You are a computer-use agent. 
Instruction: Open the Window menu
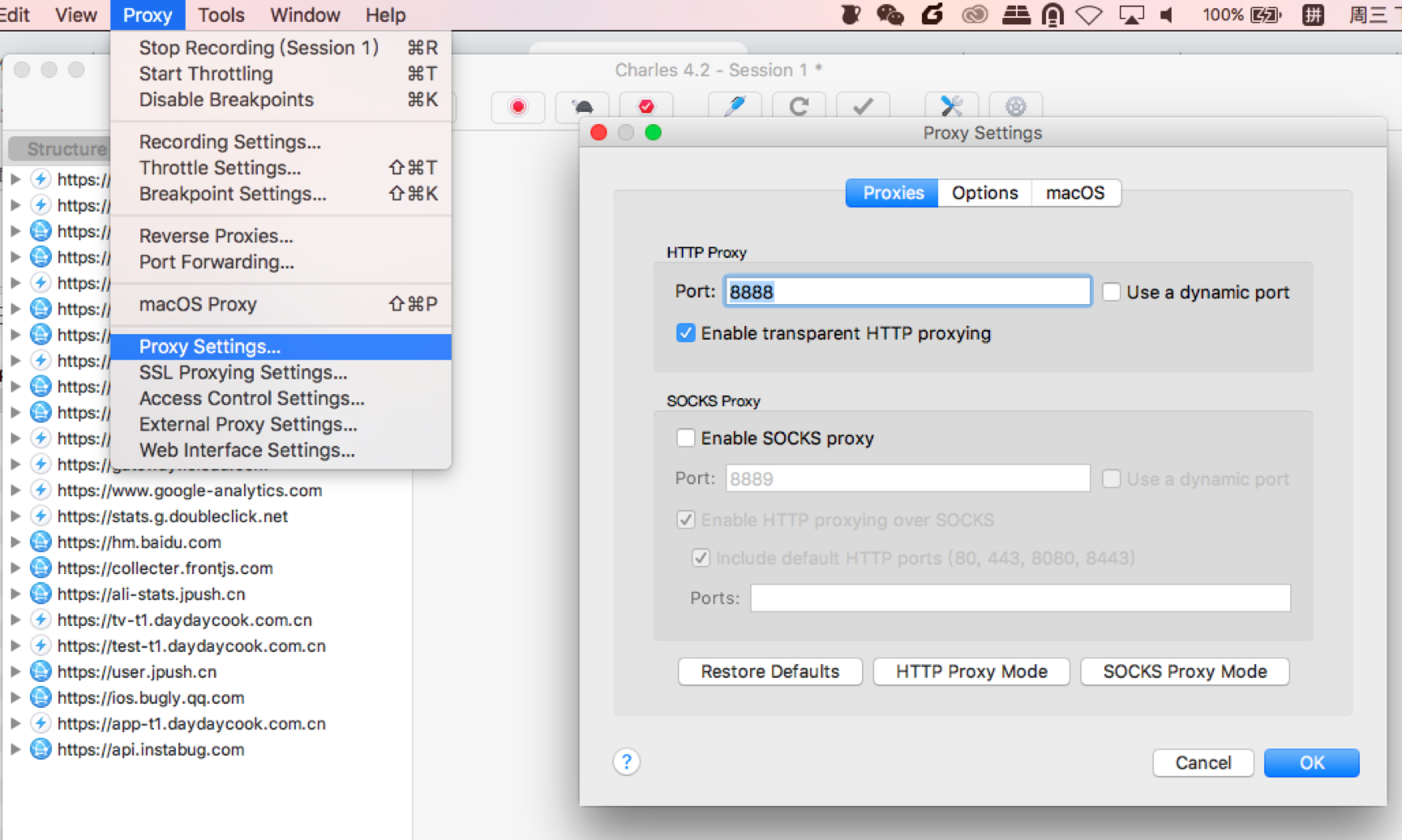click(305, 15)
